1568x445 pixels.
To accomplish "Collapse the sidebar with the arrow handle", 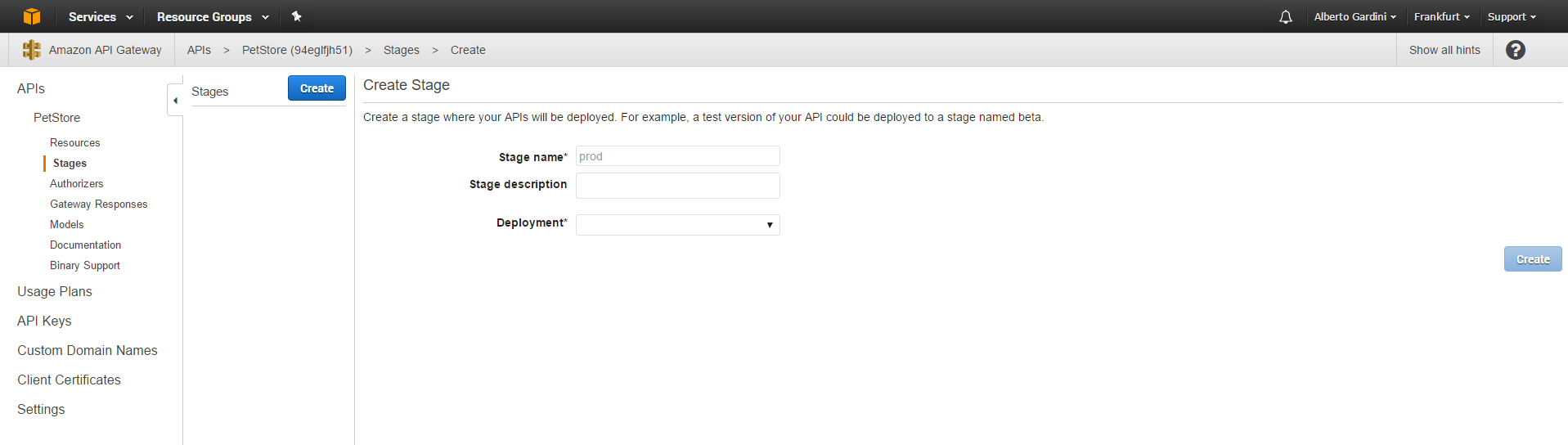I will (x=175, y=101).
